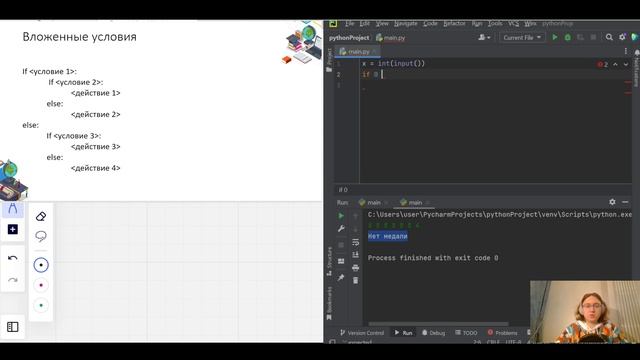This screenshot has height=360, width=640.
Task: Select the main.py editor tab
Action: [358, 51]
